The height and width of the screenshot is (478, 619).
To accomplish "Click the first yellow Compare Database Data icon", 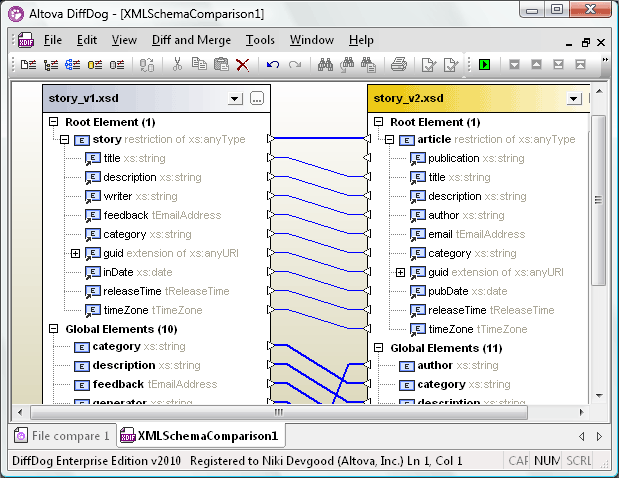I will pos(95,64).
